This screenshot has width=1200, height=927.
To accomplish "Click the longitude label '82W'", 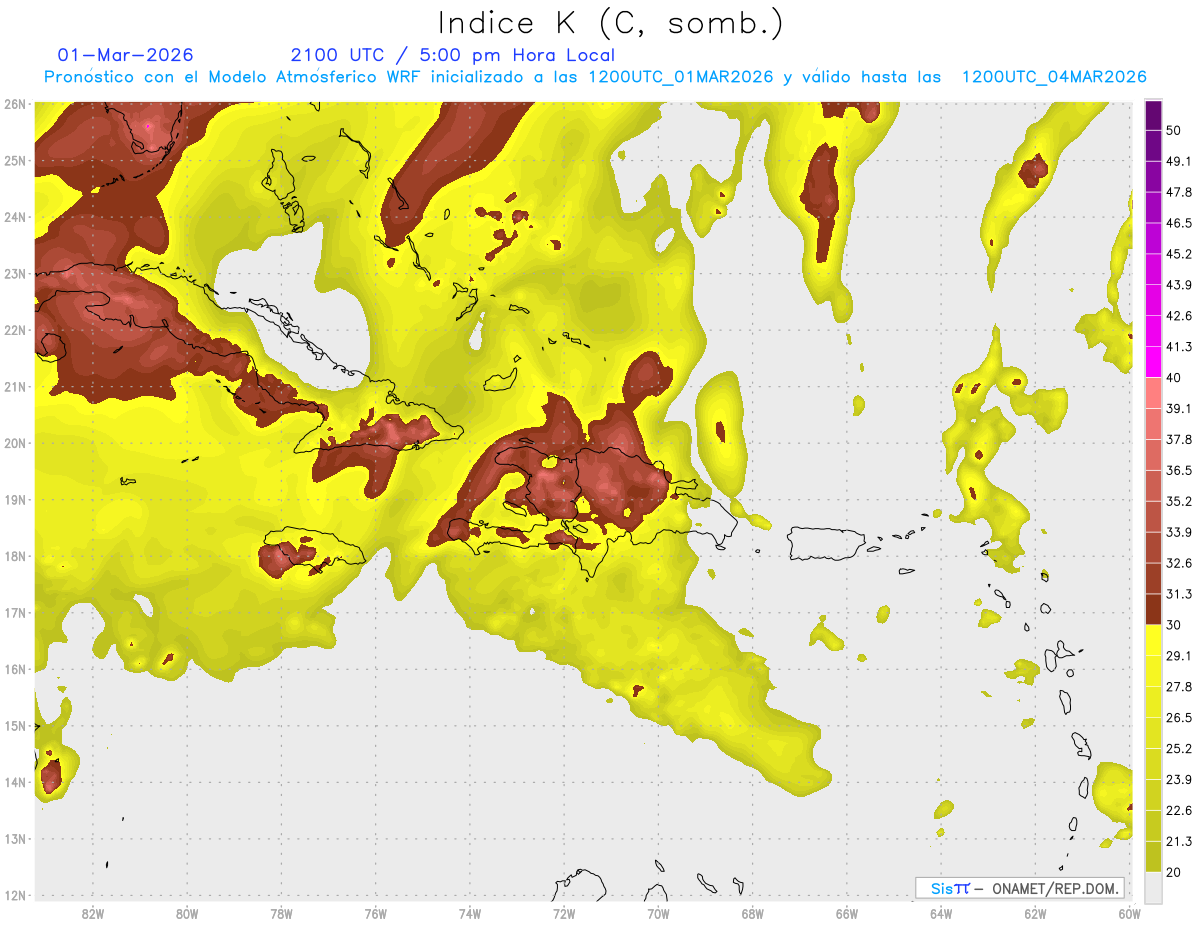I will pyautogui.click(x=92, y=914).
